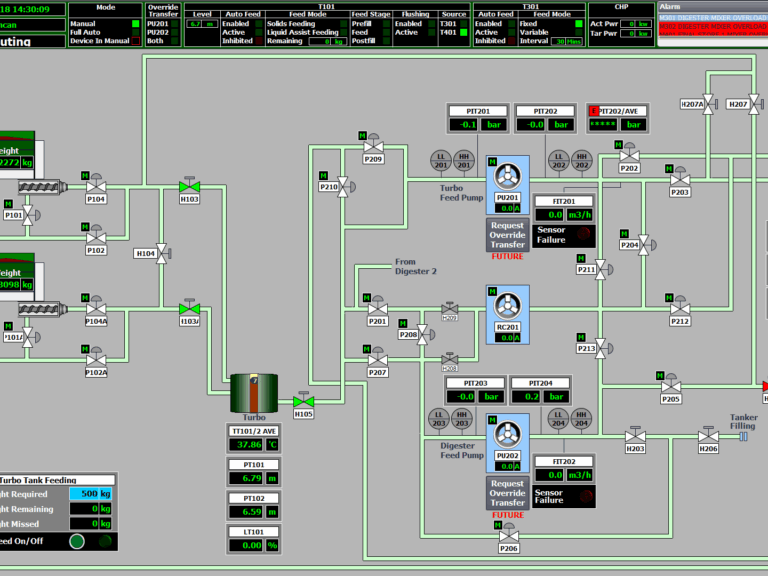The height and width of the screenshot is (576, 768).
Task: Edit the Weight Required 500 kg field
Action: 91,494
